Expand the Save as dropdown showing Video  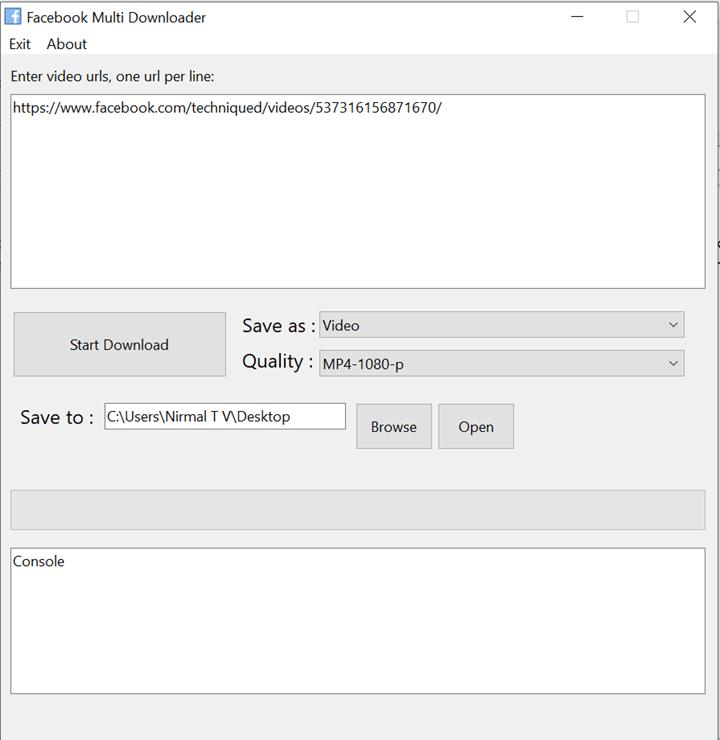(x=502, y=325)
